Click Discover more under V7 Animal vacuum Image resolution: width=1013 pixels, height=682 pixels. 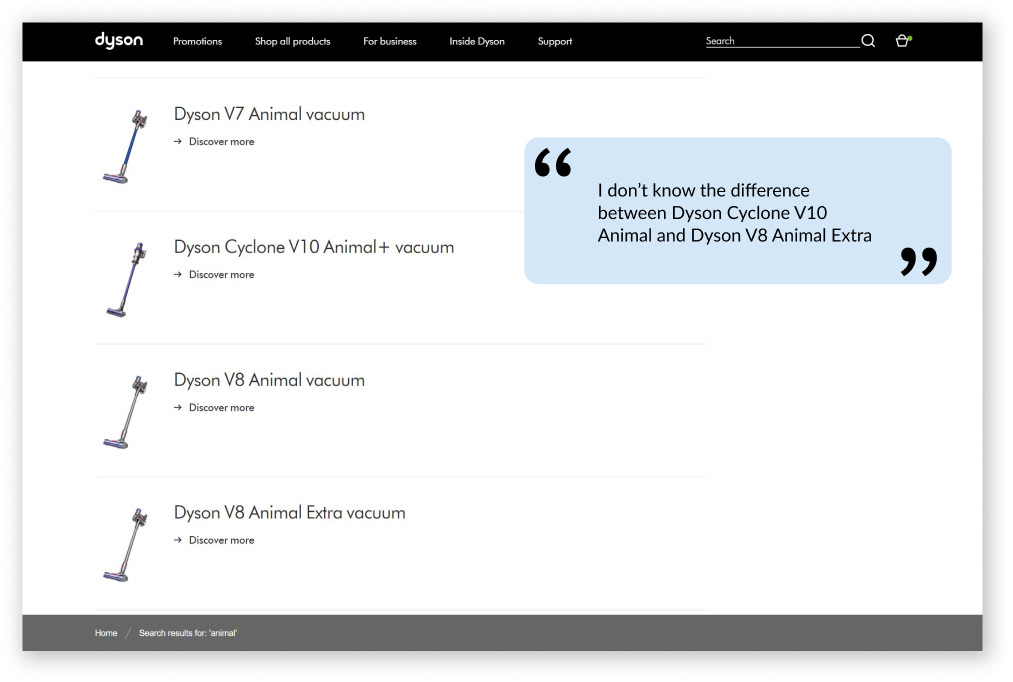pyautogui.click(x=222, y=141)
